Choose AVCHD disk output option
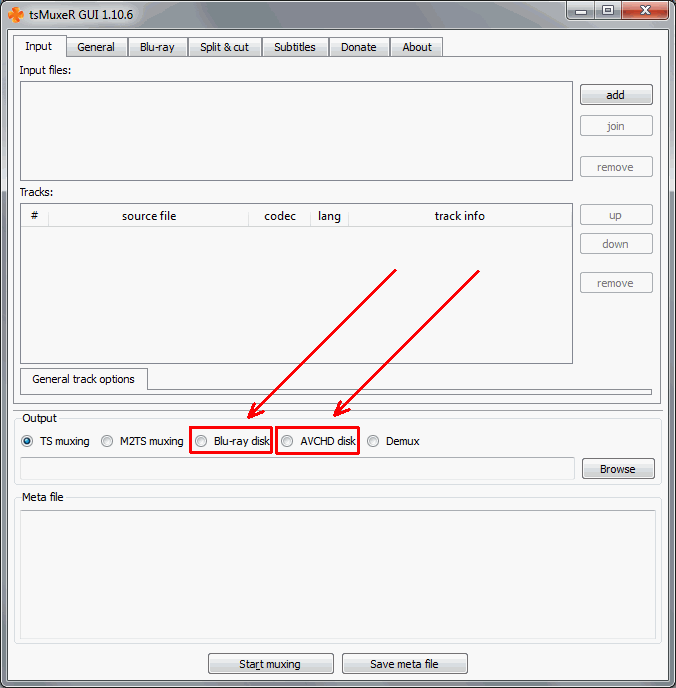 318,441
